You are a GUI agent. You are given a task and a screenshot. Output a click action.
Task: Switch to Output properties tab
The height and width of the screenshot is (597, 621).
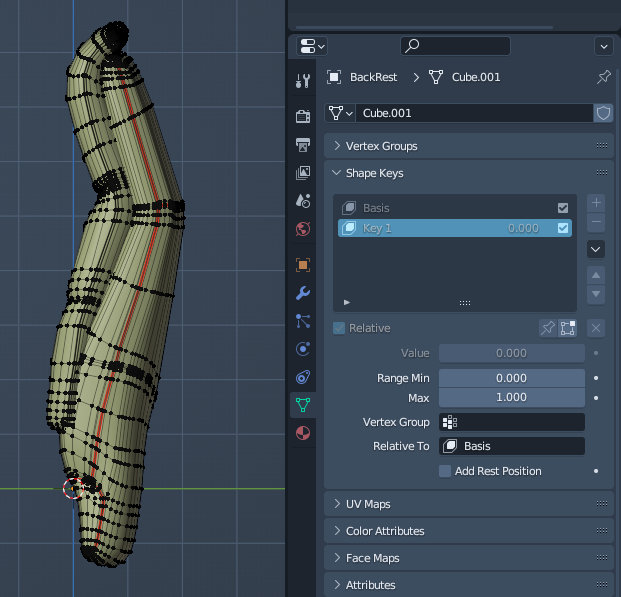pyautogui.click(x=304, y=145)
